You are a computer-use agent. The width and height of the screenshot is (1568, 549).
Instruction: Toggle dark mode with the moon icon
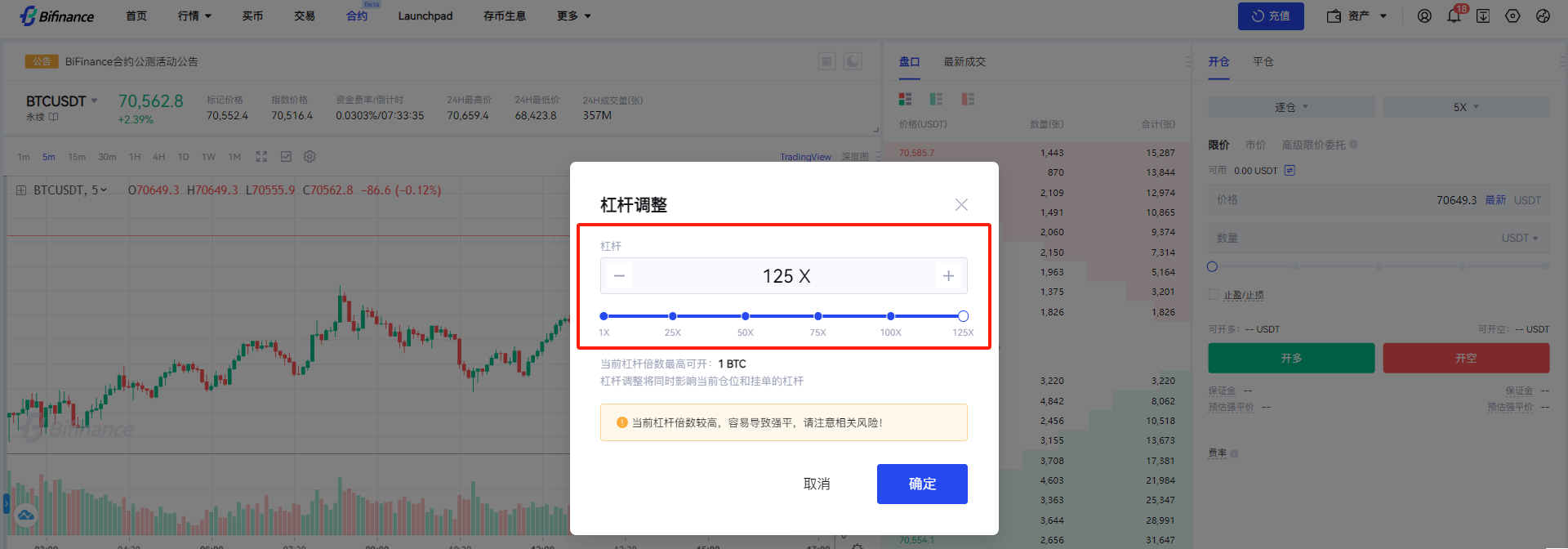pyautogui.click(x=853, y=61)
